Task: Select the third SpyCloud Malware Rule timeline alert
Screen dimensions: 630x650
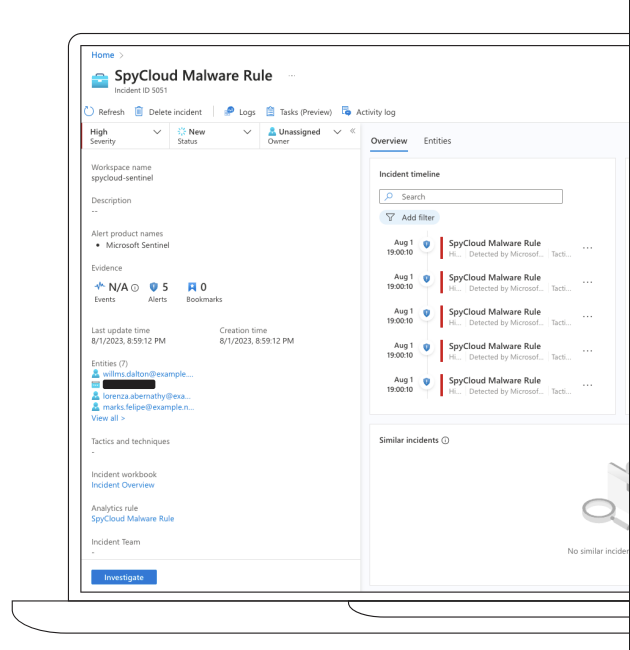Action: coord(494,312)
